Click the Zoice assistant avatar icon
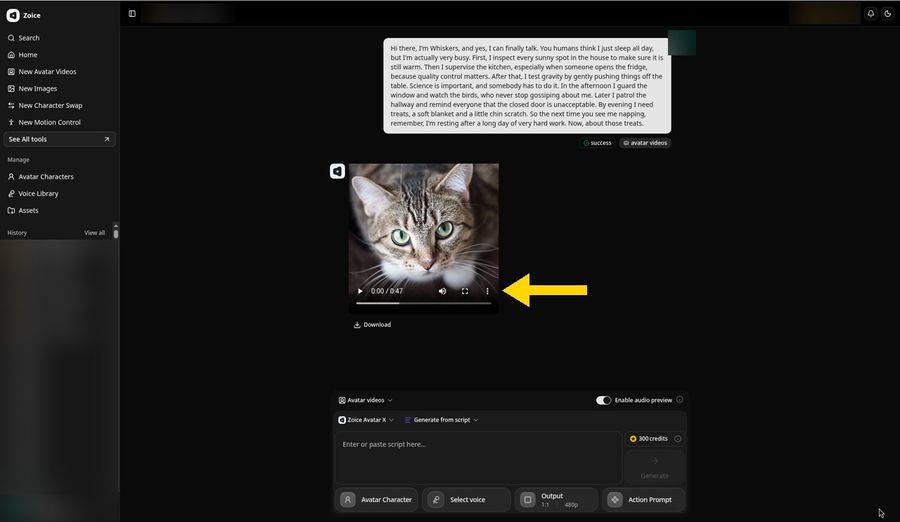 338,171
